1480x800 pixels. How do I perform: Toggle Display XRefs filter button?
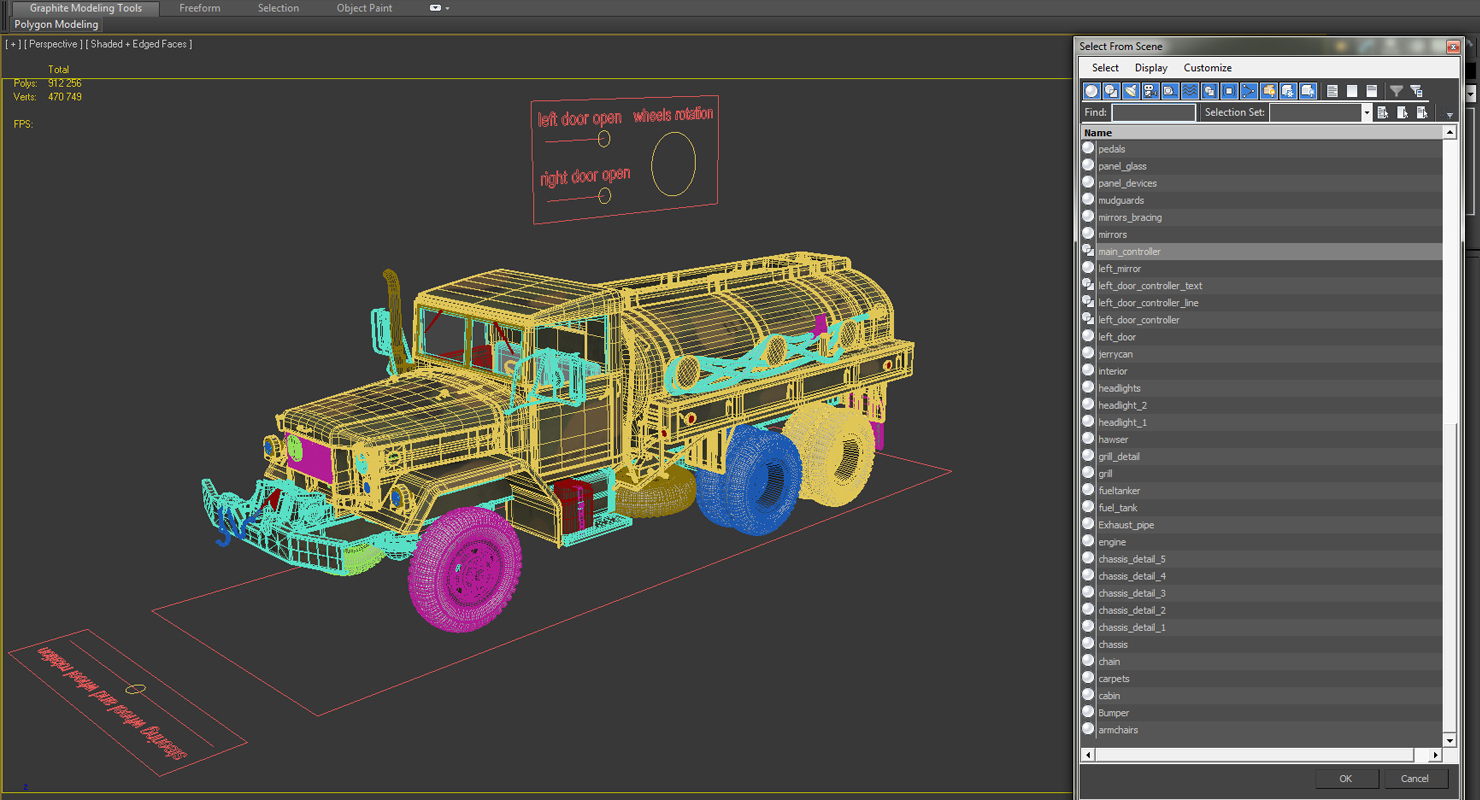click(x=1229, y=91)
